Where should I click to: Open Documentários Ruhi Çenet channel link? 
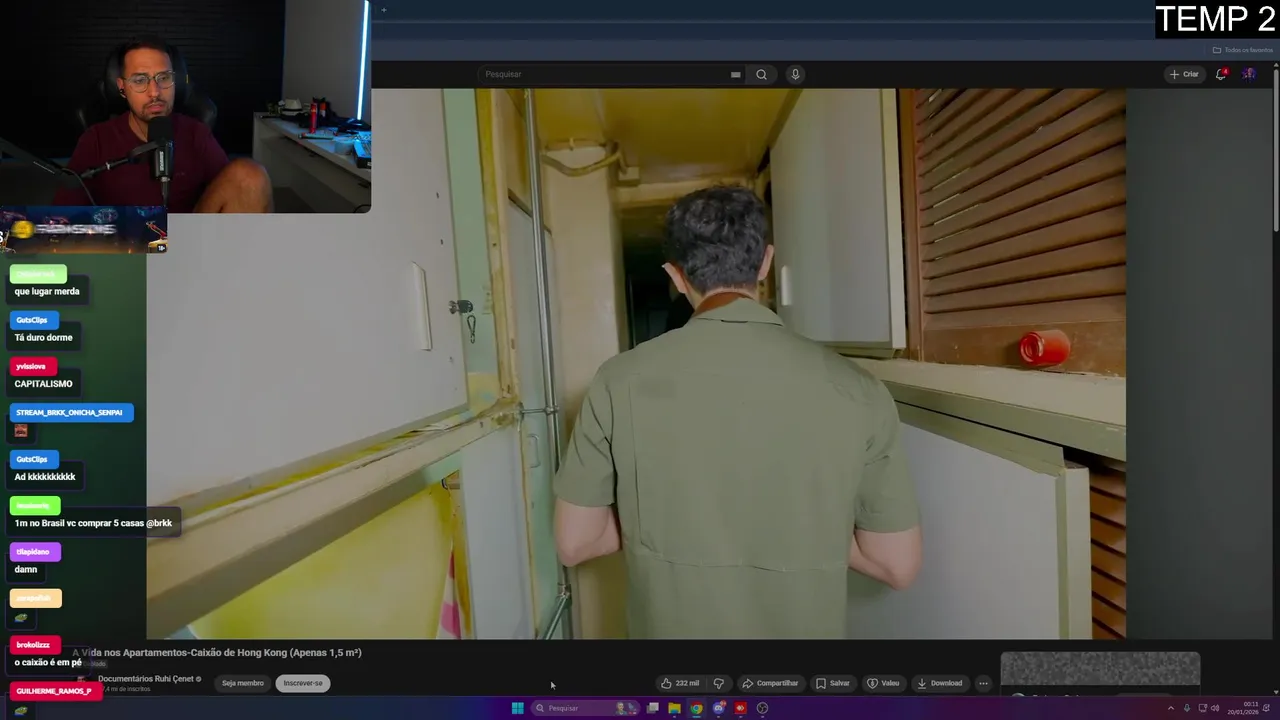click(148, 679)
